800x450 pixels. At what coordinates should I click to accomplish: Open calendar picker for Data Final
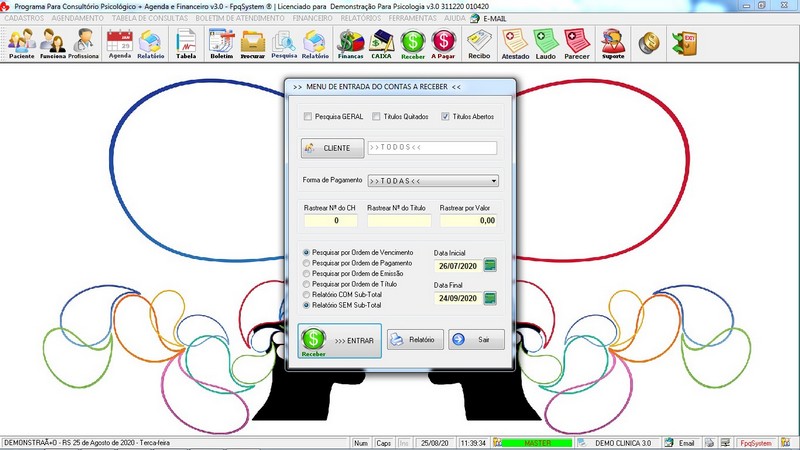click(x=490, y=298)
